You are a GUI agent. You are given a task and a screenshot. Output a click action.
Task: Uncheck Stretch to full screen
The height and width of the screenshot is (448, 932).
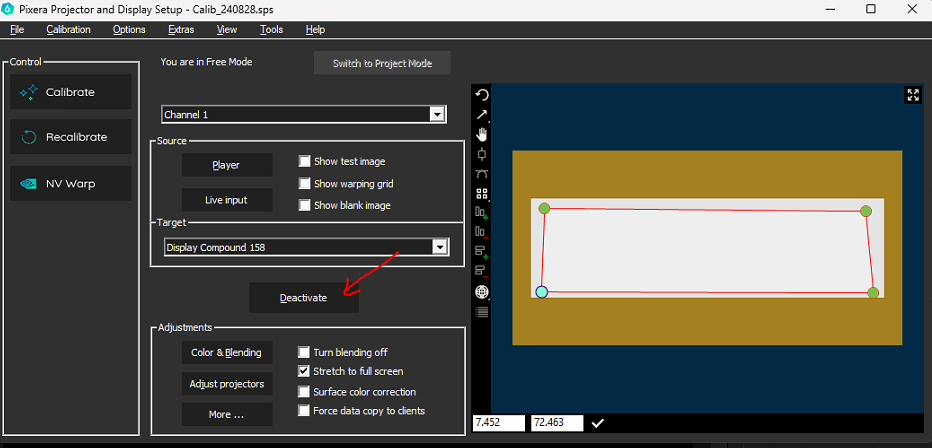[x=305, y=371]
